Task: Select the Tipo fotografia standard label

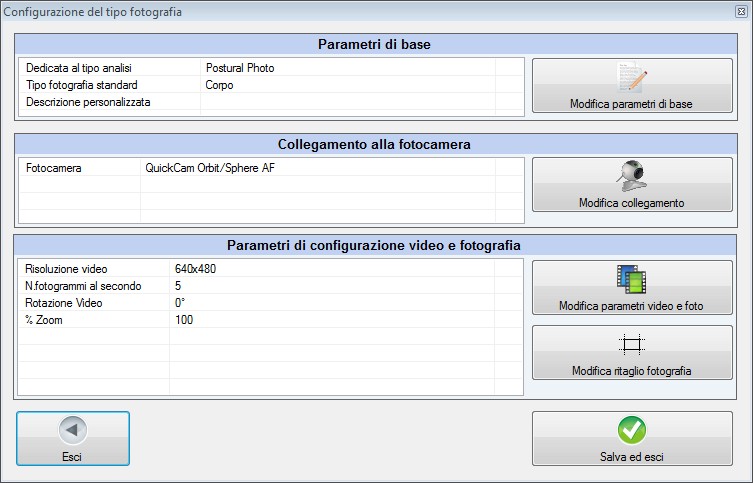Action: 82,85
